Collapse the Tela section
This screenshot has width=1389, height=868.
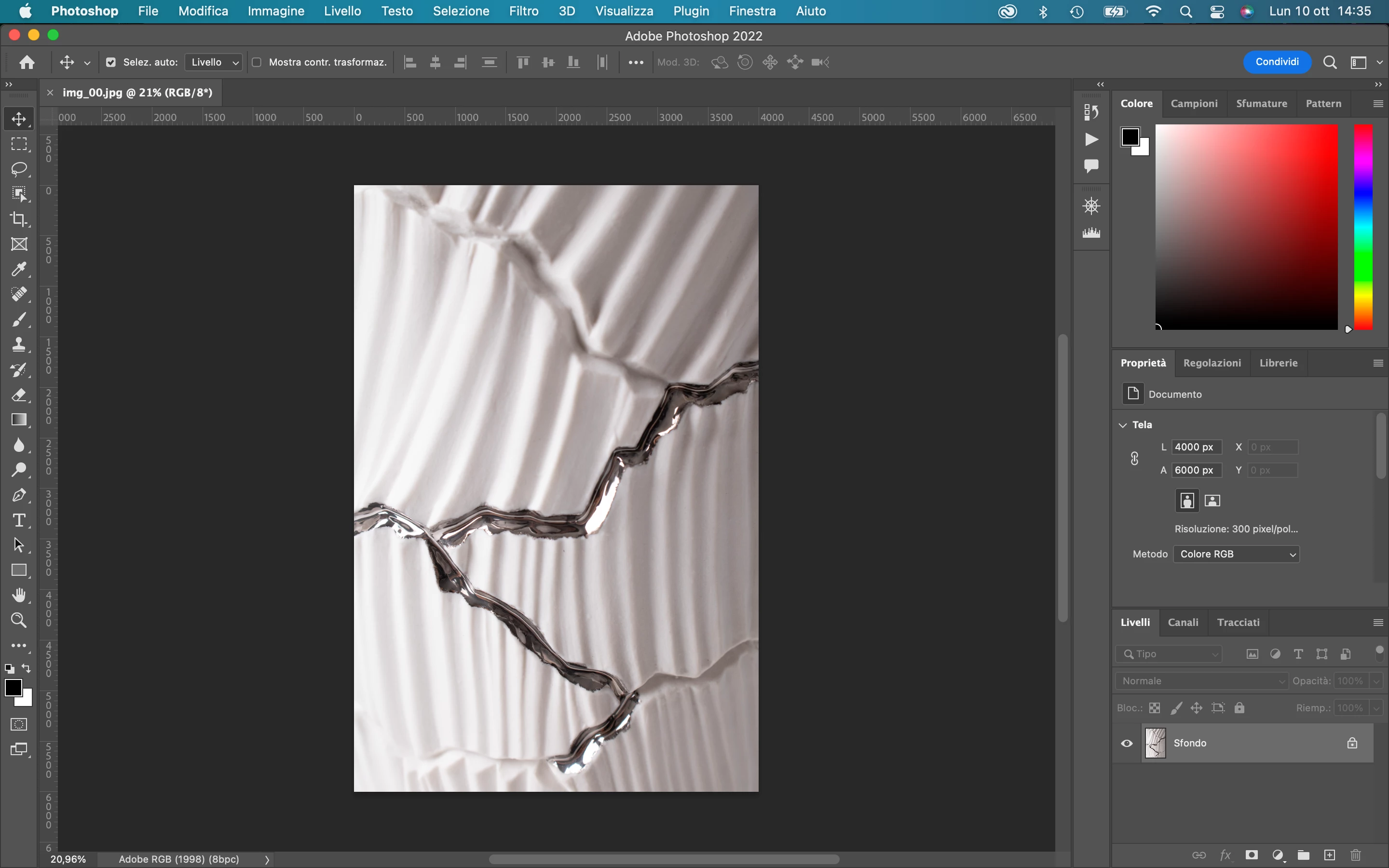tap(1123, 425)
